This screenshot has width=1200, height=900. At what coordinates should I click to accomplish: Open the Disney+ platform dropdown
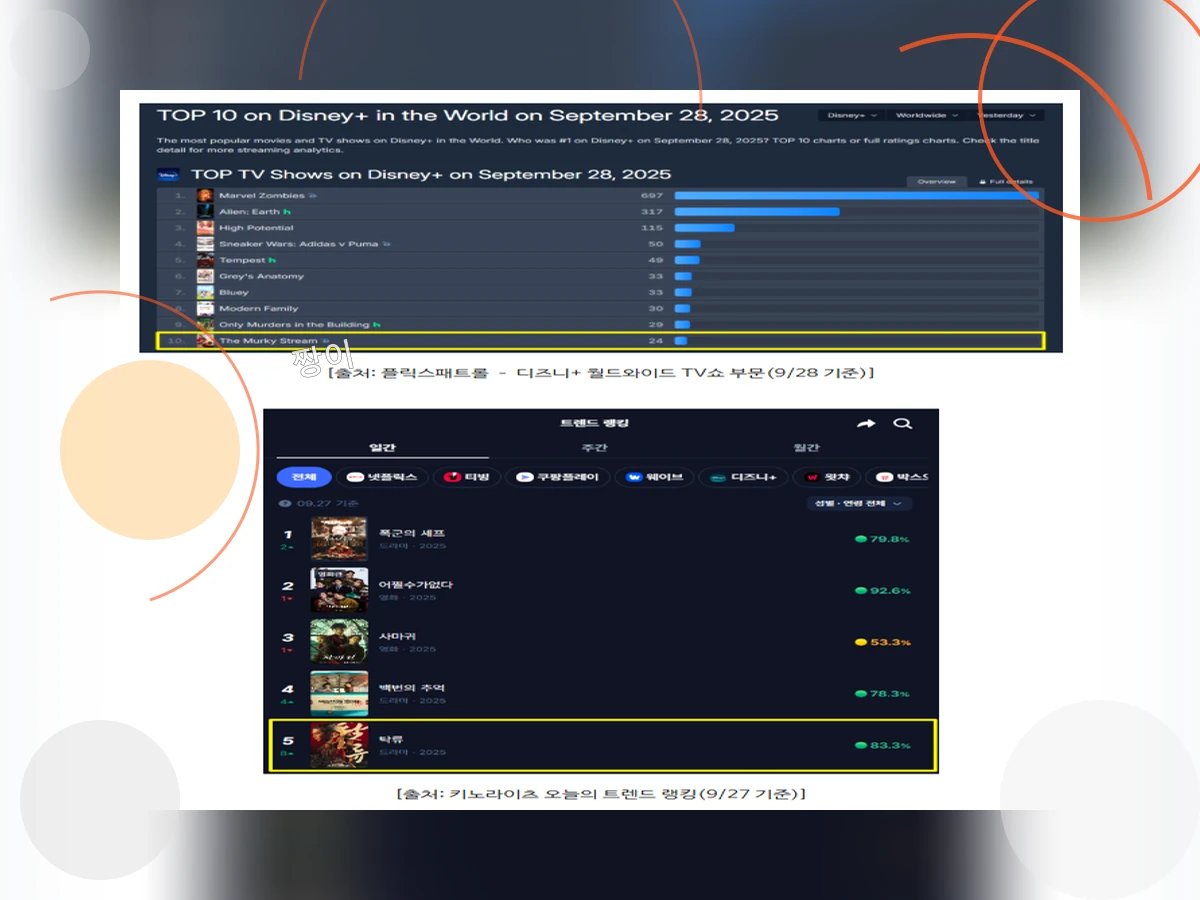click(852, 115)
